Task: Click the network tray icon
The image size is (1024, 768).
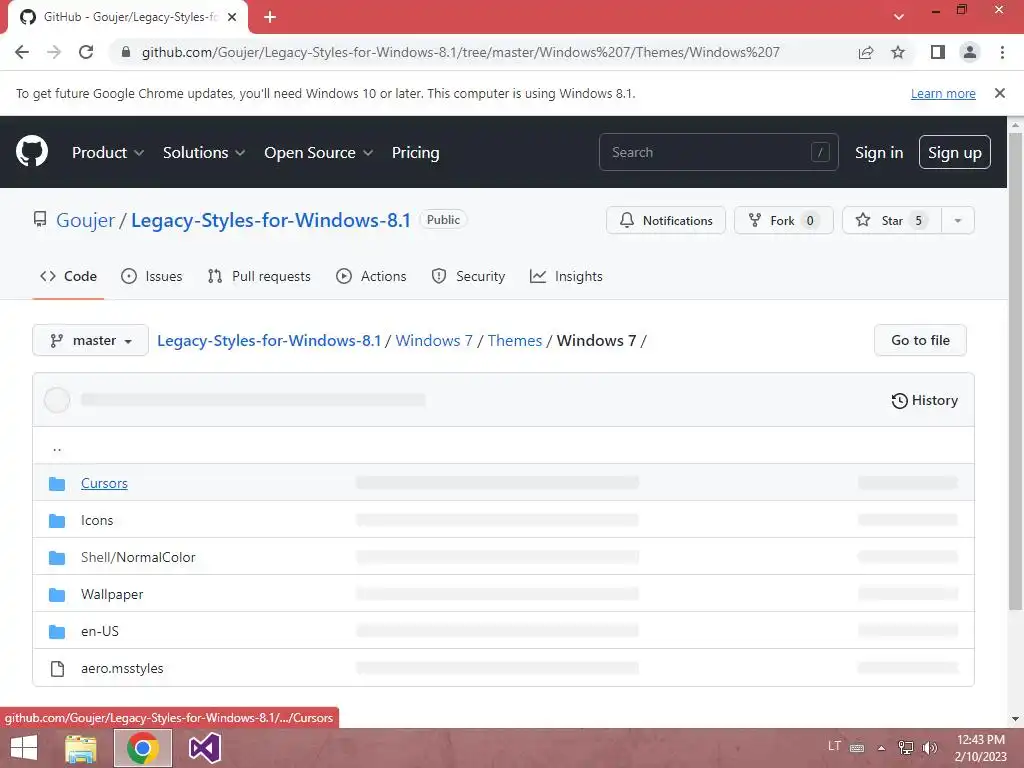Action: 906,748
